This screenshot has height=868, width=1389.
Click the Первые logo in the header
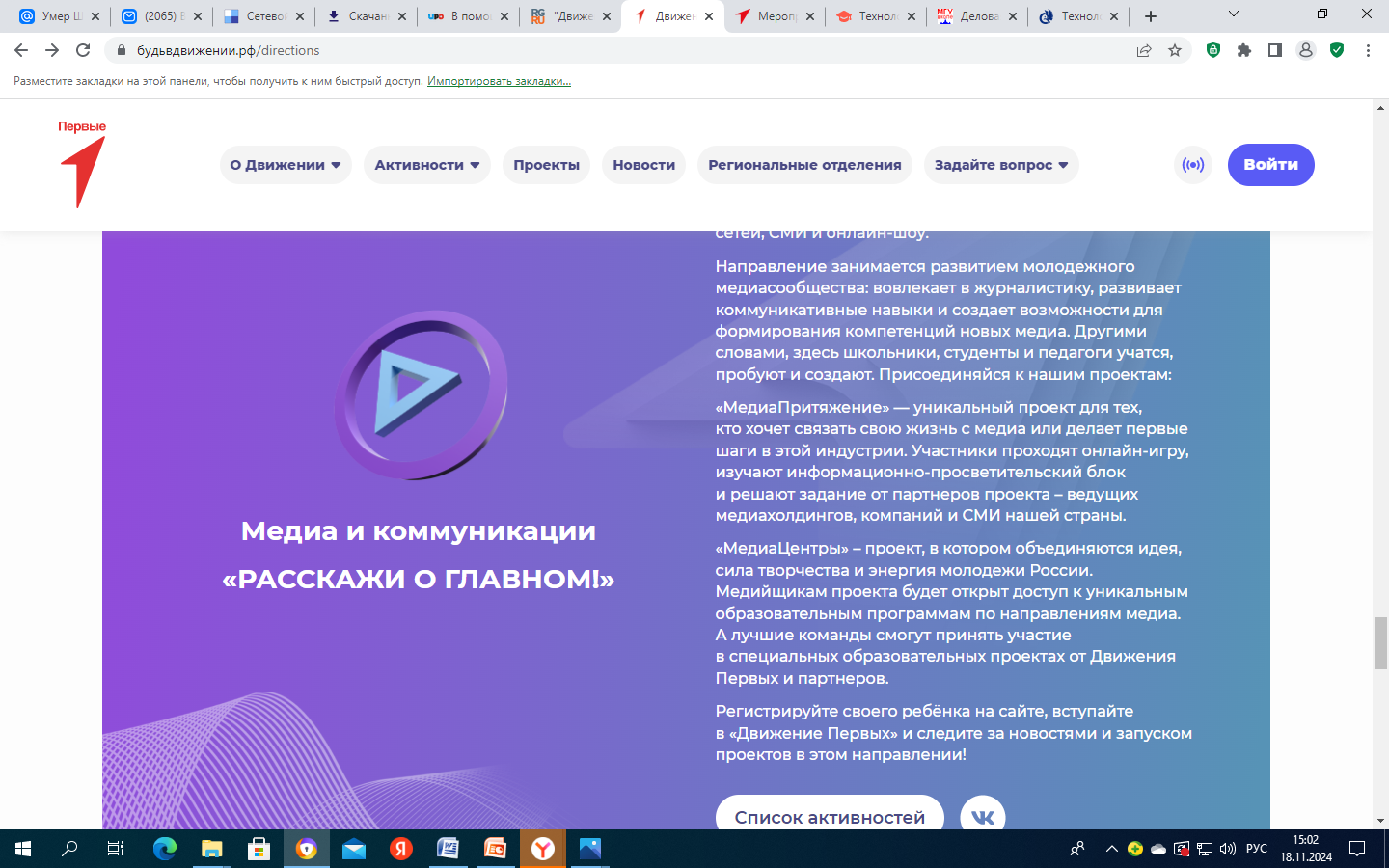(82, 164)
